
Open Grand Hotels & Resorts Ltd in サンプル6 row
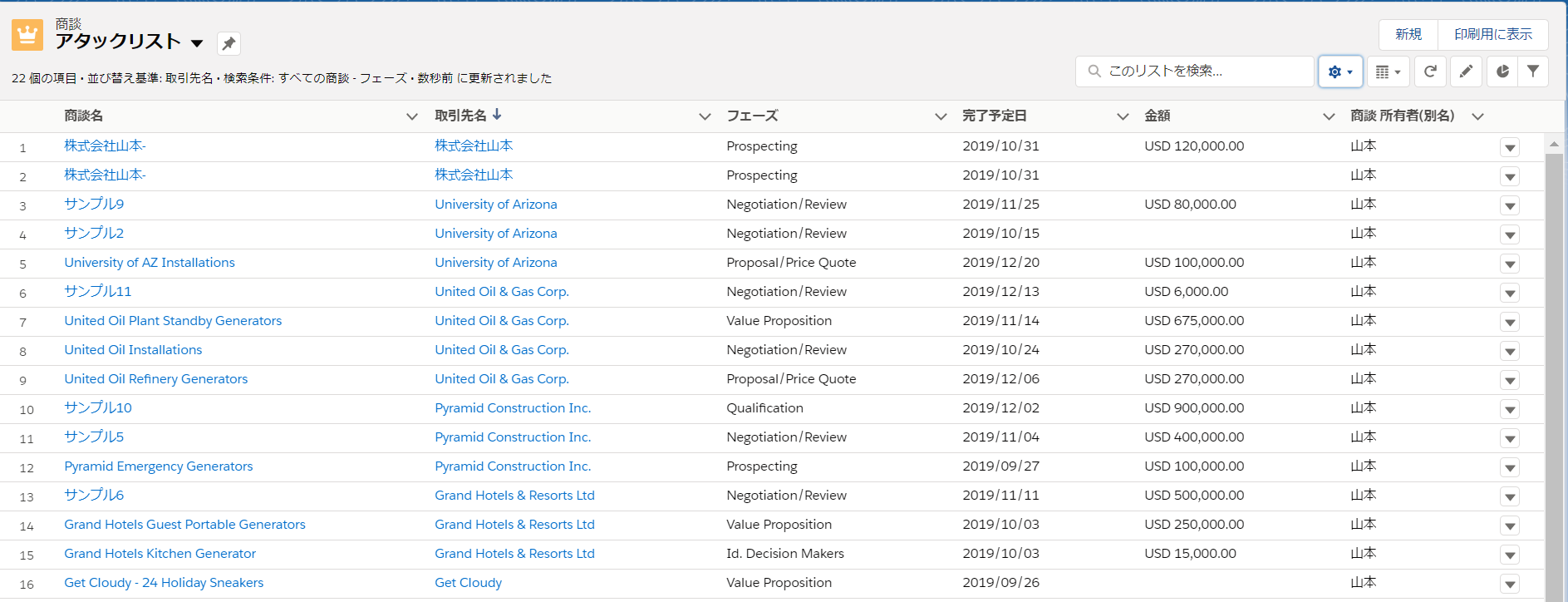click(x=514, y=495)
